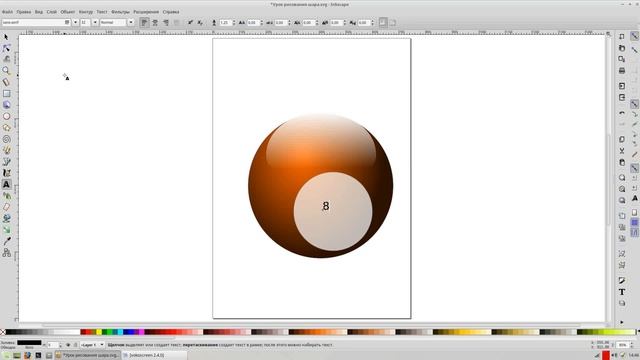Select the Rectangle tool

[6, 93]
